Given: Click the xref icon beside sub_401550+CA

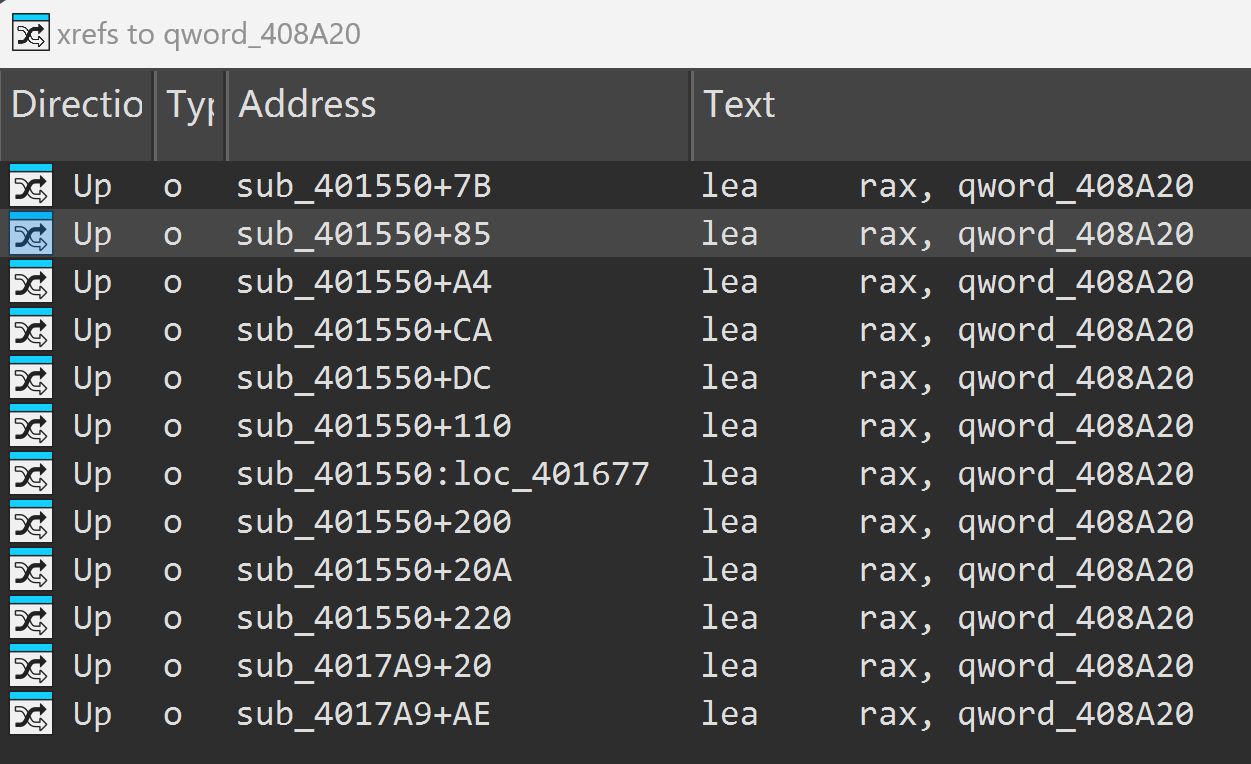Looking at the screenshot, I should click(31, 331).
